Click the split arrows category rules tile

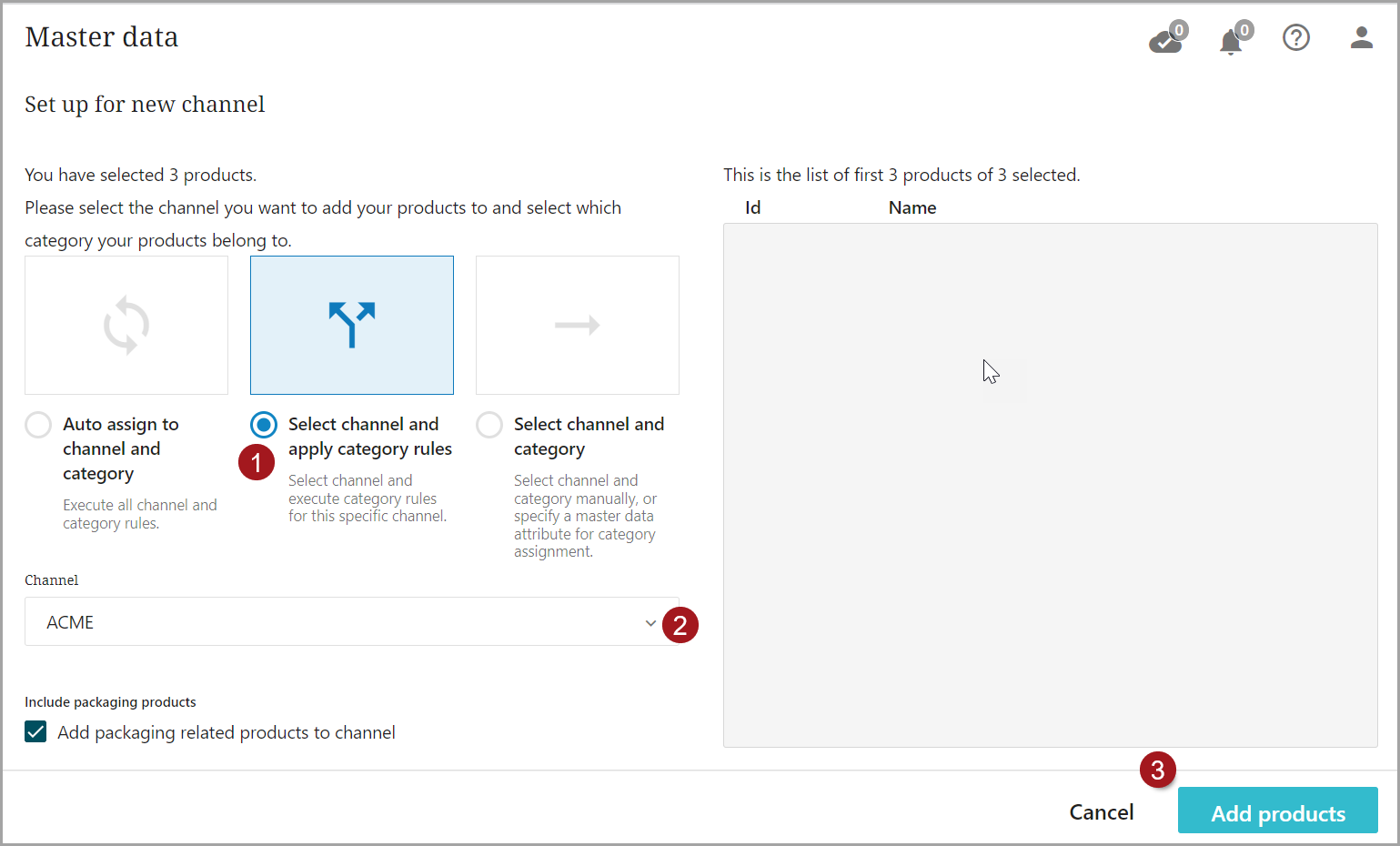(352, 325)
